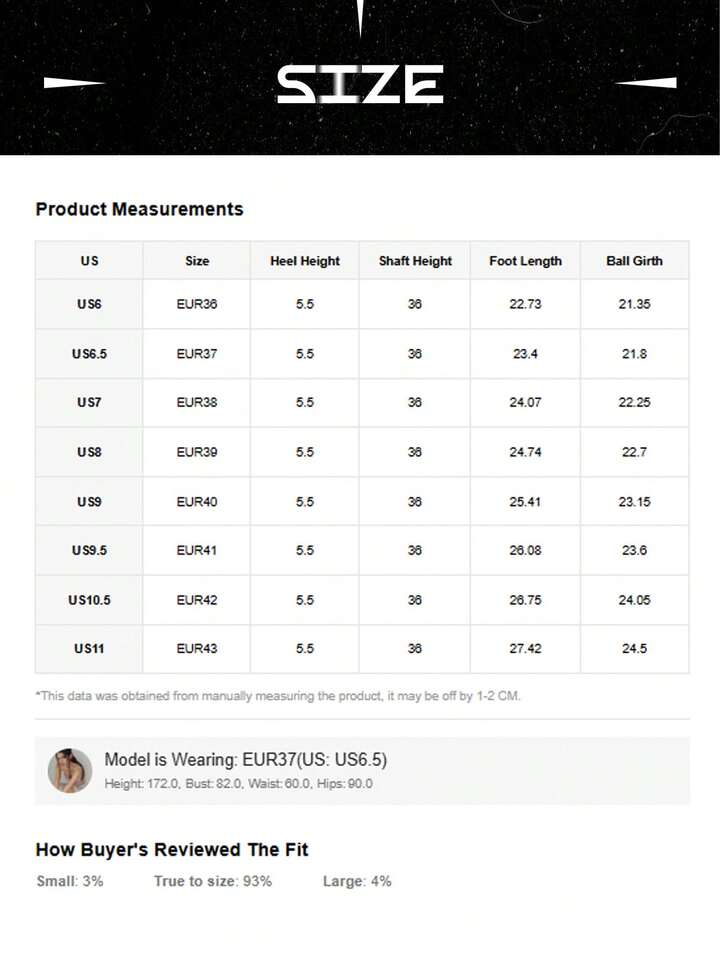Viewport: 720px width, 959px height.
Task: Select the US10.5 row label
Action: [x=89, y=600]
